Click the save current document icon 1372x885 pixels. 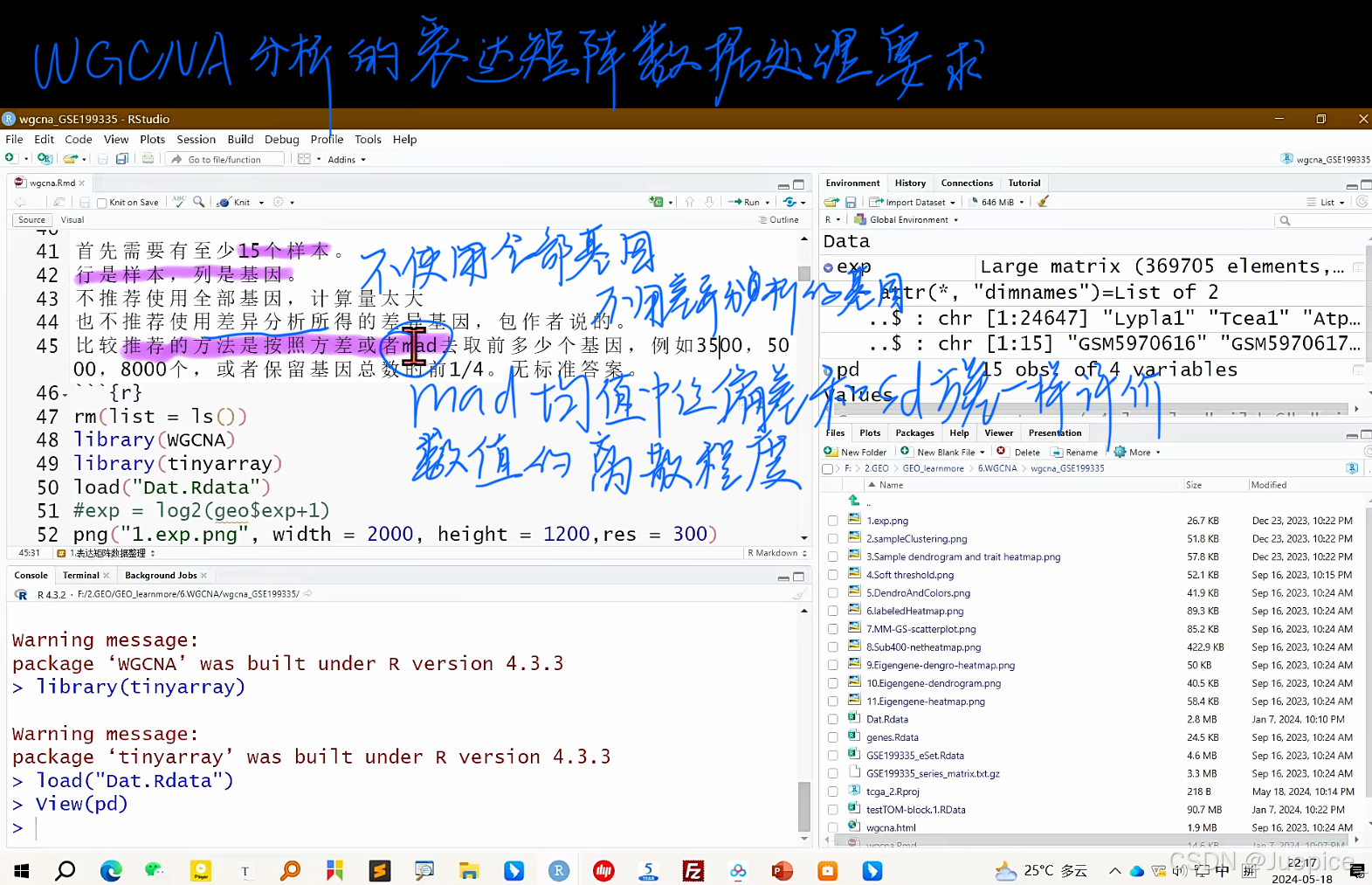point(103,159)
